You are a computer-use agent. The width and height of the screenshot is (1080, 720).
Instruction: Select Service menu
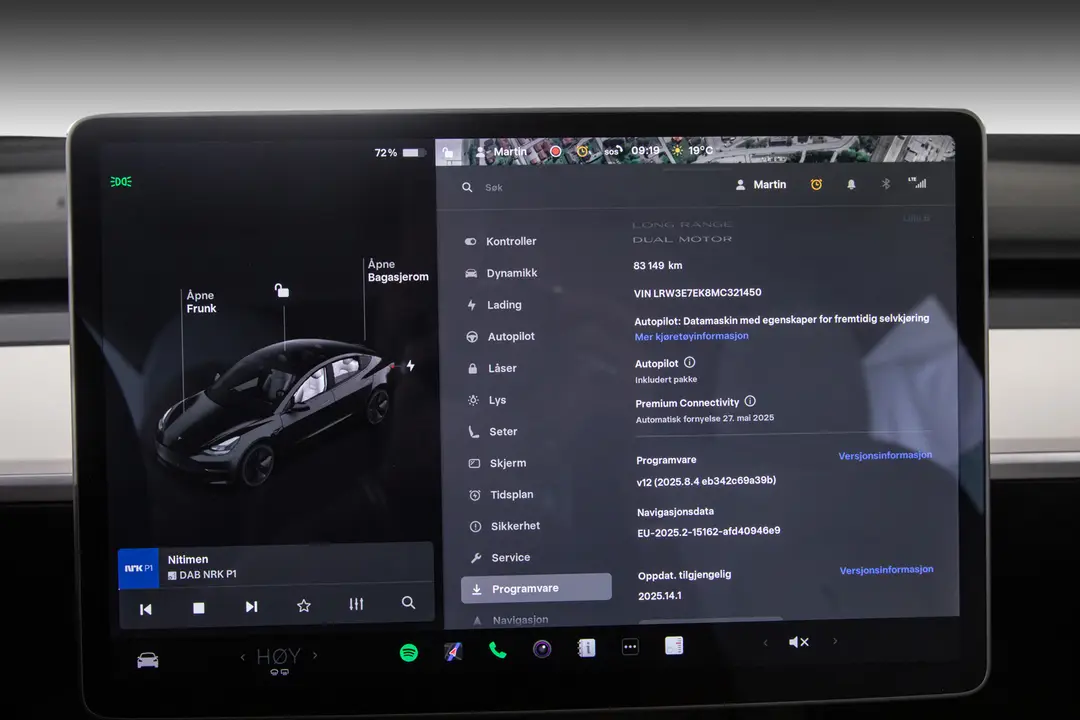501,557
